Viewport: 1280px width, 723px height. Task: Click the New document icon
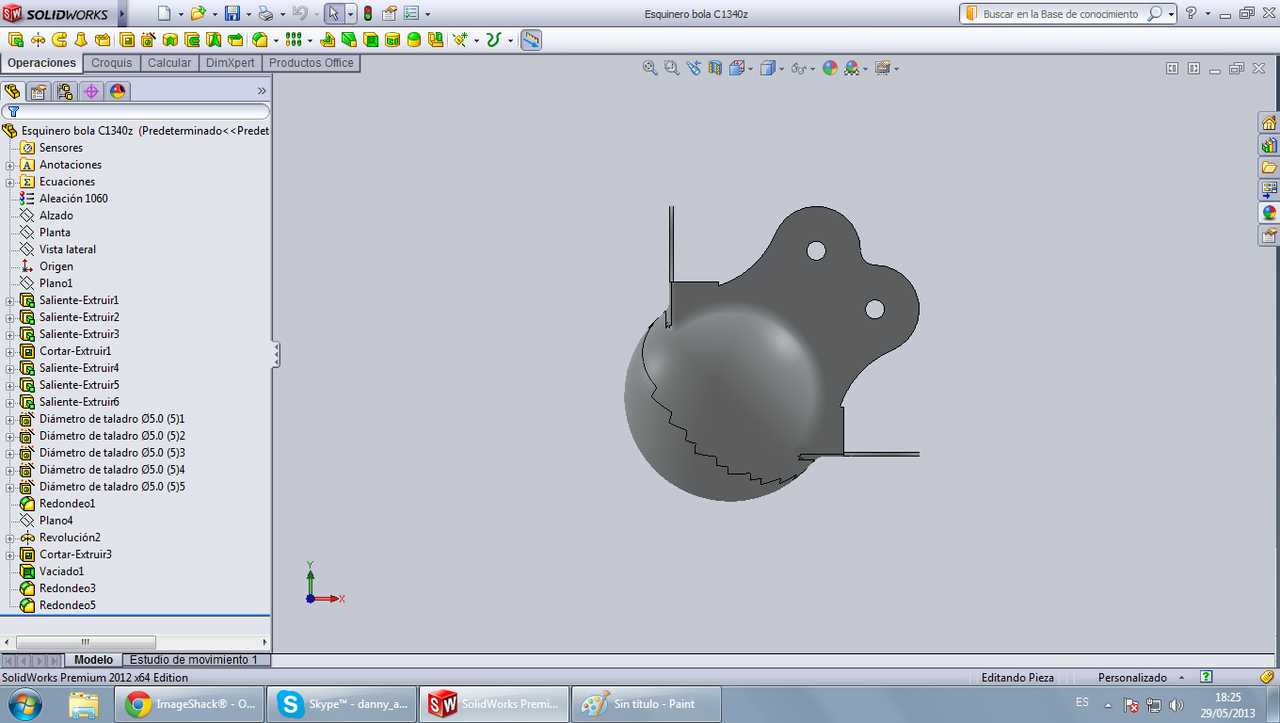point(165,14)
